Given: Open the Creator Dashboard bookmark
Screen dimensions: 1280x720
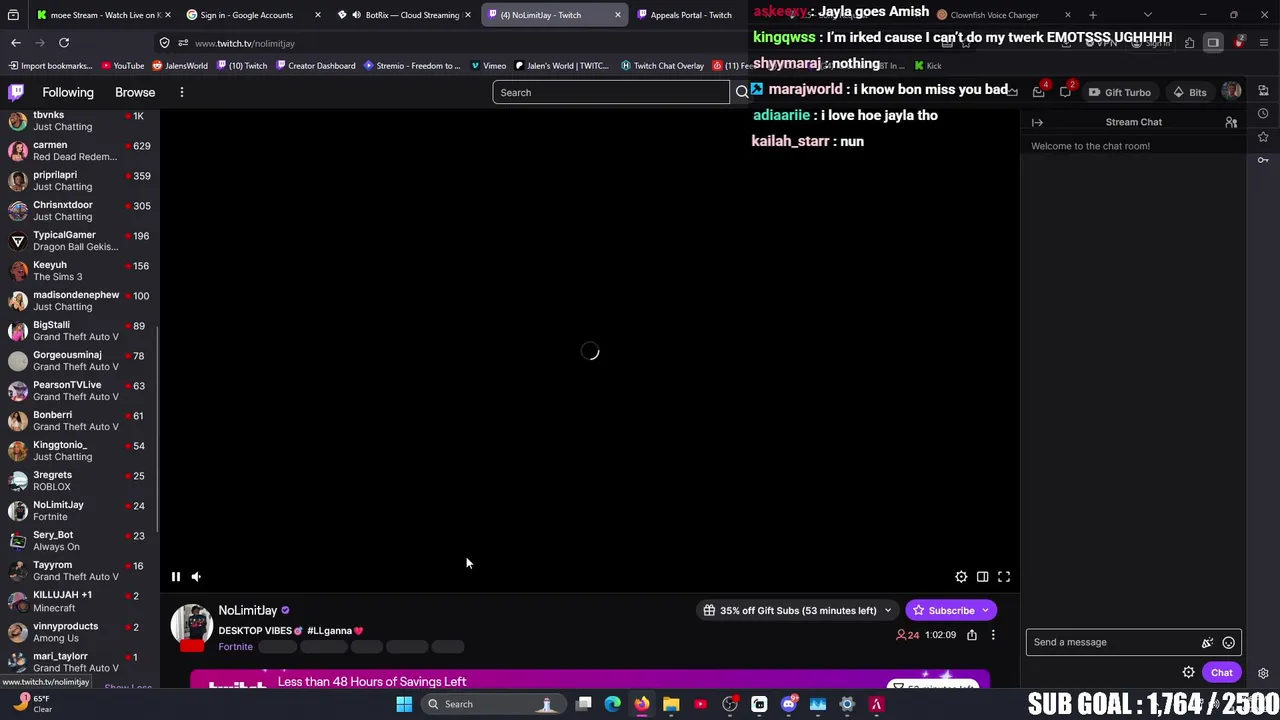Looking at the screenshot, I should (315, 66).
